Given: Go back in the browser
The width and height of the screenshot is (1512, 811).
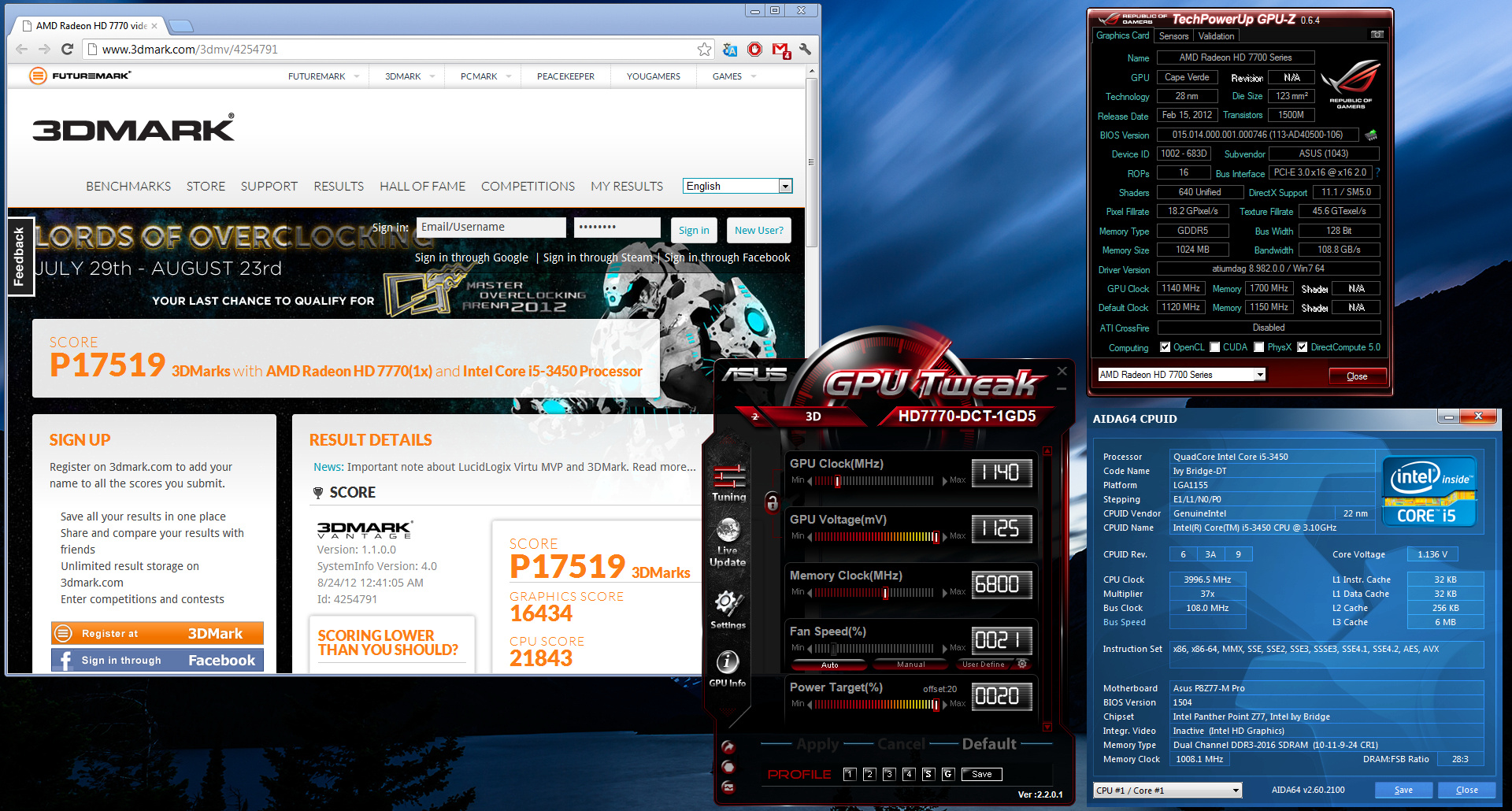Looking at the screenshot, I should [21, 49].
